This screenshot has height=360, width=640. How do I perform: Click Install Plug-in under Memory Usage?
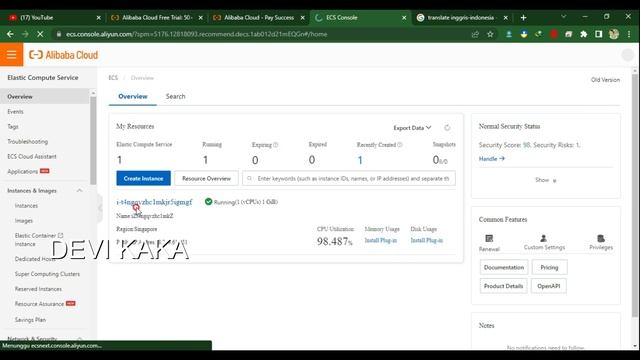(380, 240)
